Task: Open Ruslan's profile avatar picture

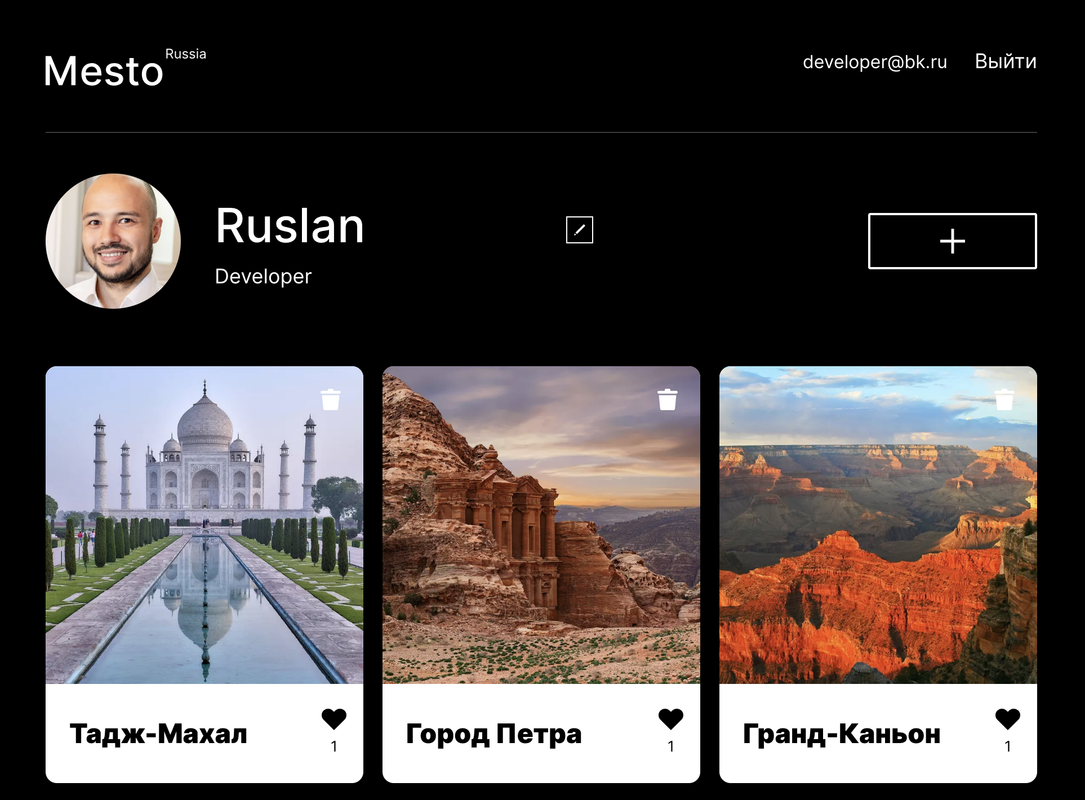Action: [113, 241]
